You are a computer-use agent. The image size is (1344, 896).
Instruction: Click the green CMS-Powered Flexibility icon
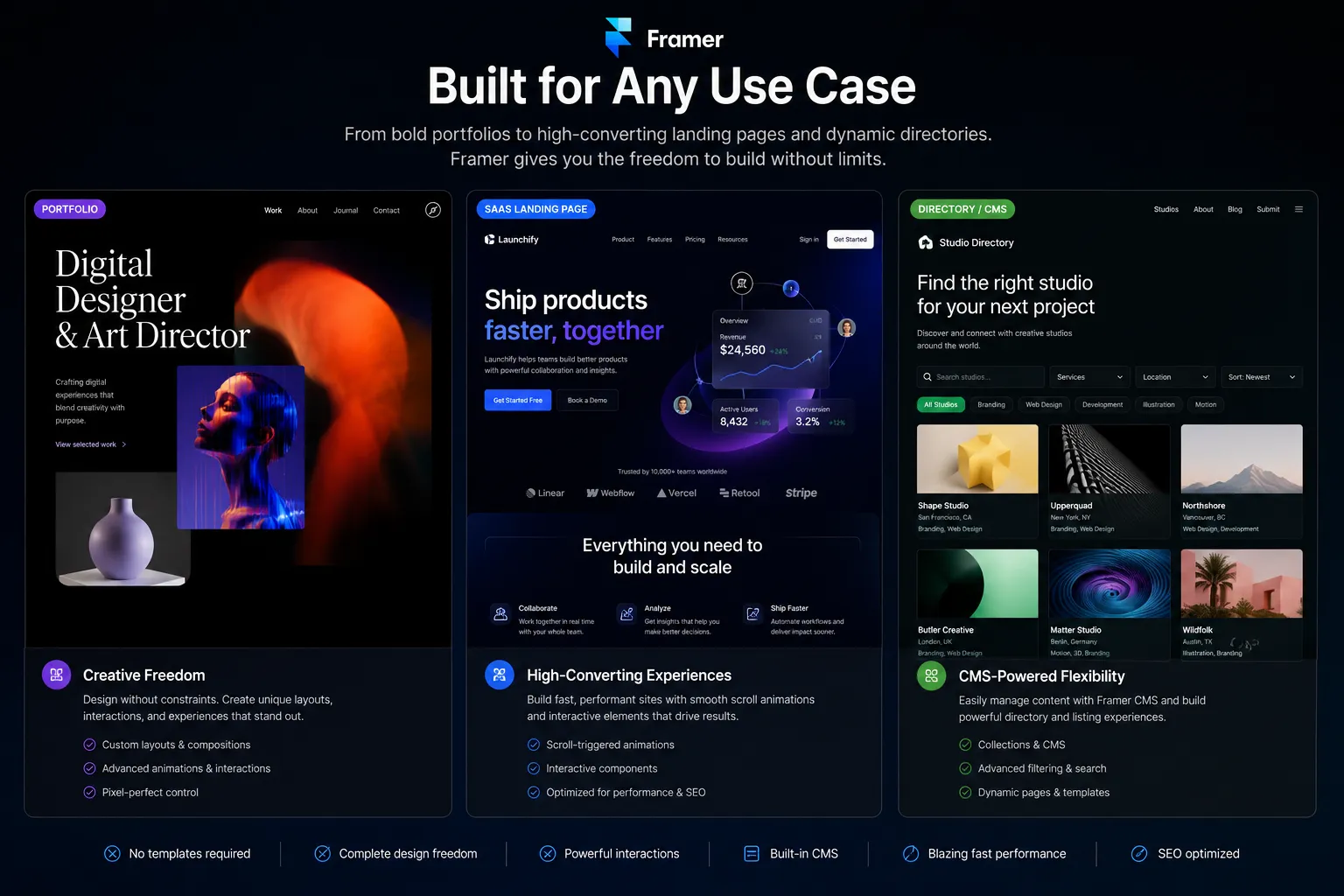[x=931, y=675]
